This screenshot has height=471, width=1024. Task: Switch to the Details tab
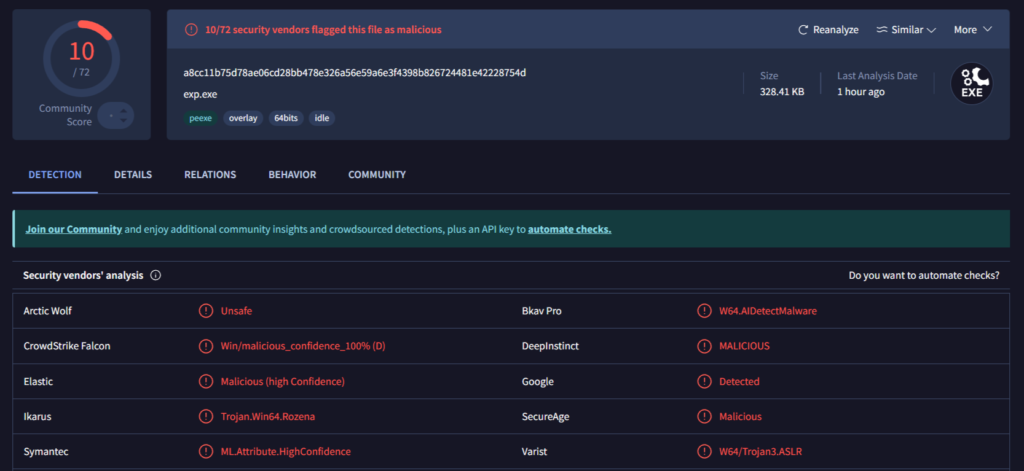pos(133,175)
